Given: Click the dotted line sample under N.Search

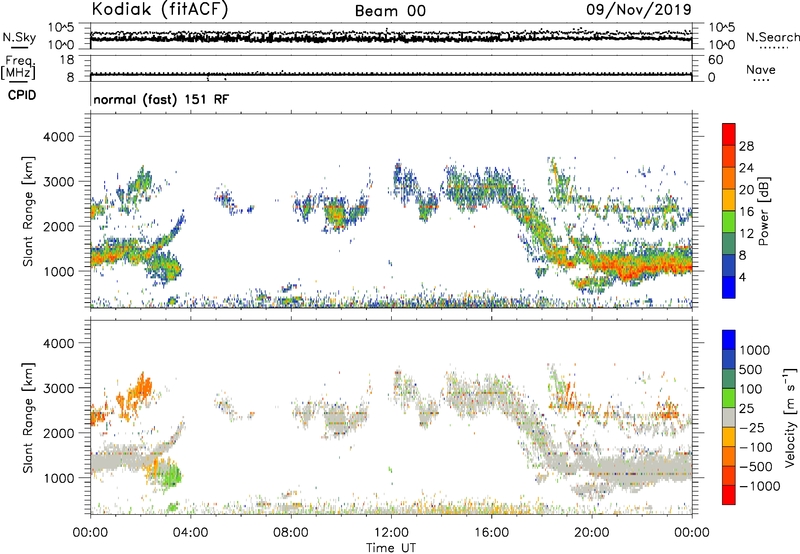Looking at the screenshot, I should pyautogui.click(x=773, y=48).
